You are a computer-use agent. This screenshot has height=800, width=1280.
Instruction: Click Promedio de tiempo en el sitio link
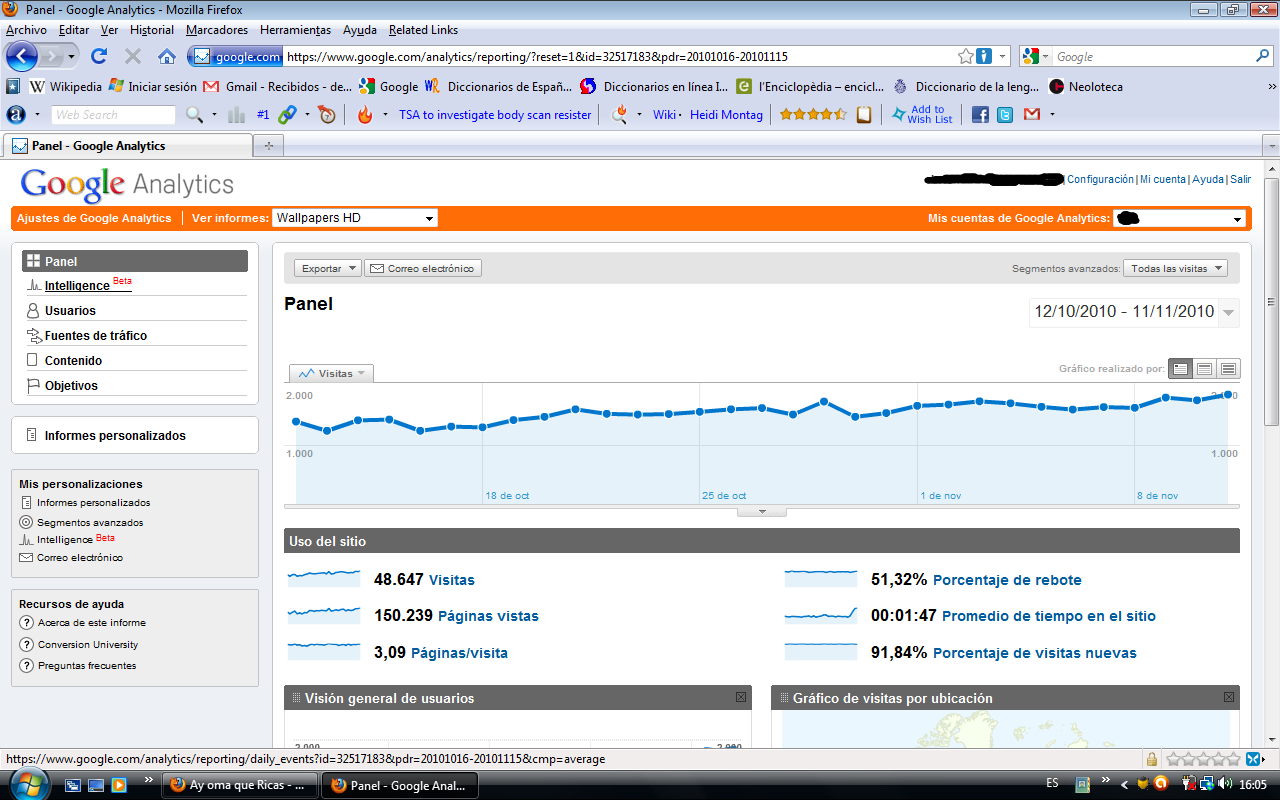coord(1049,616)
